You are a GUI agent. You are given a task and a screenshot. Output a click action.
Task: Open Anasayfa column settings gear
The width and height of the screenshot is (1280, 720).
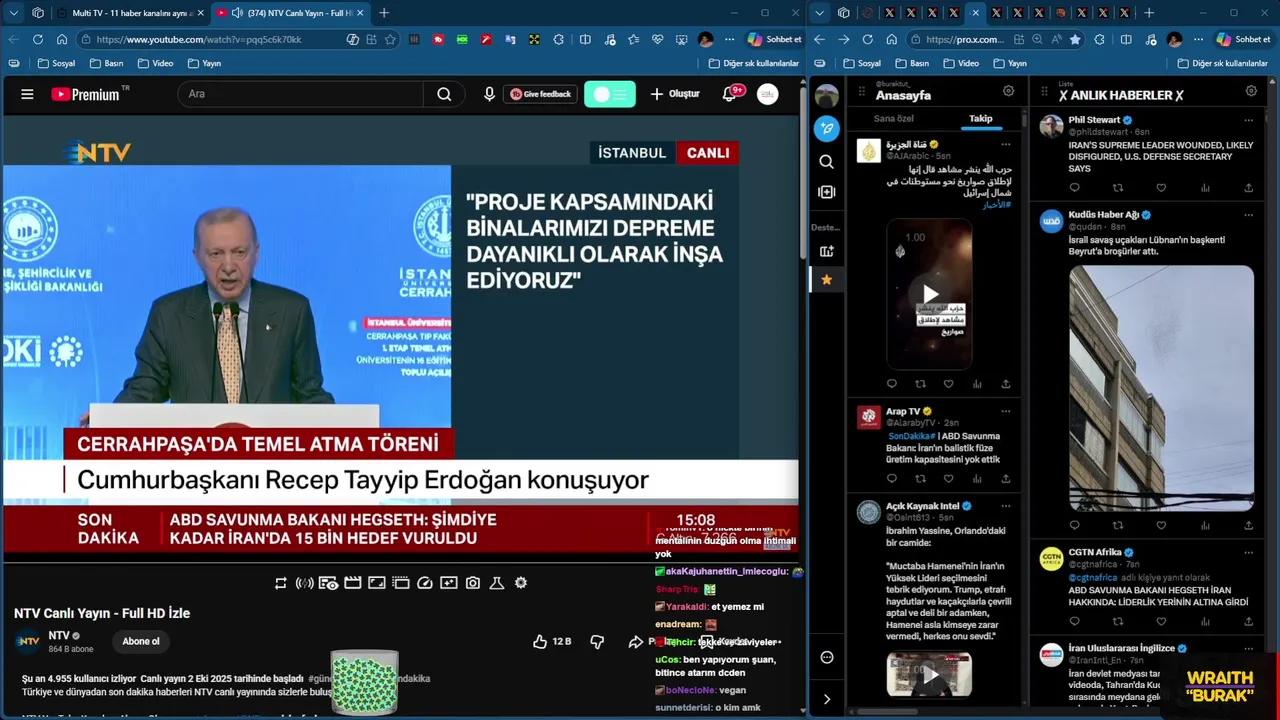1008,91
